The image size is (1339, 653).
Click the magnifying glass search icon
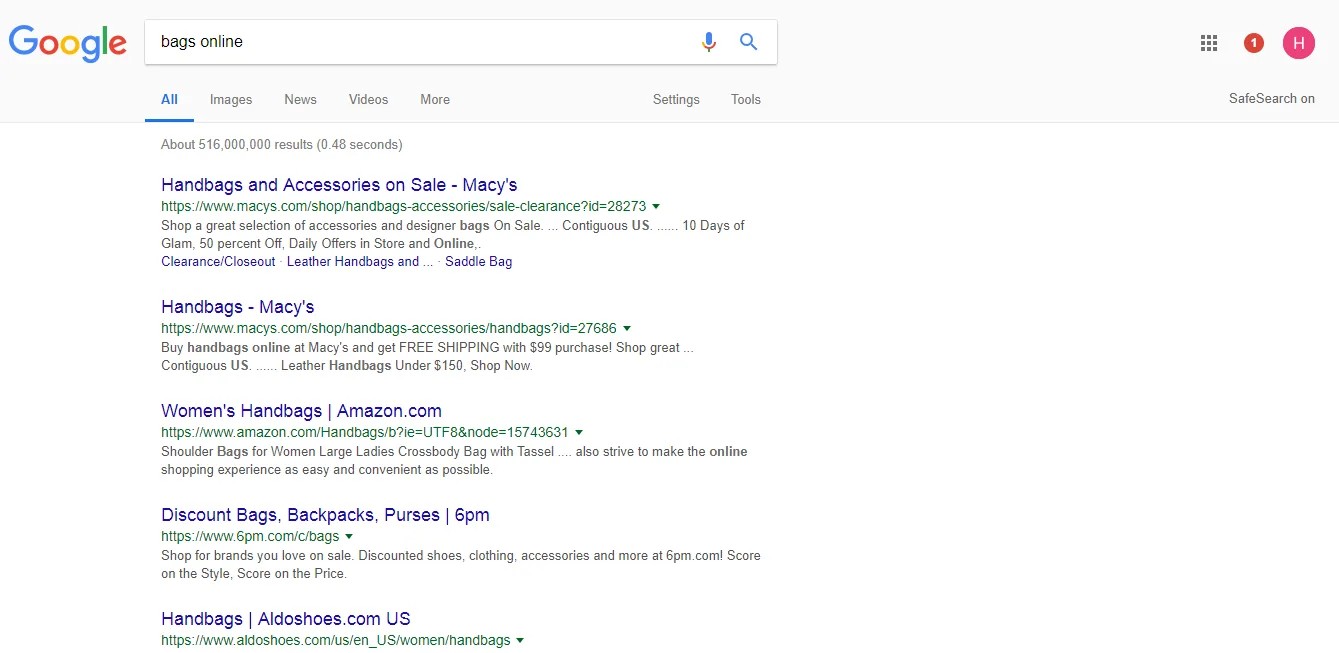point(748,41)
